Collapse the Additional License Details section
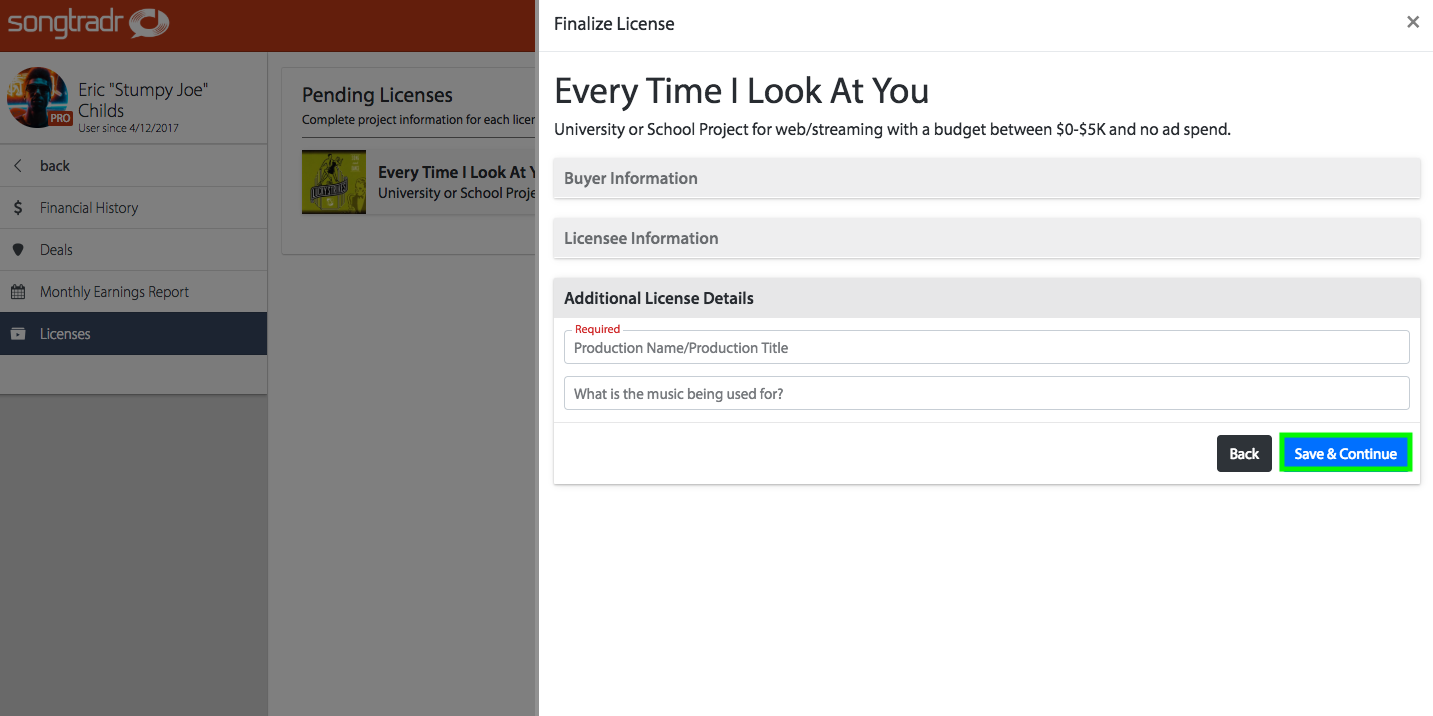 pyautogui.click(x=987, y=298)
